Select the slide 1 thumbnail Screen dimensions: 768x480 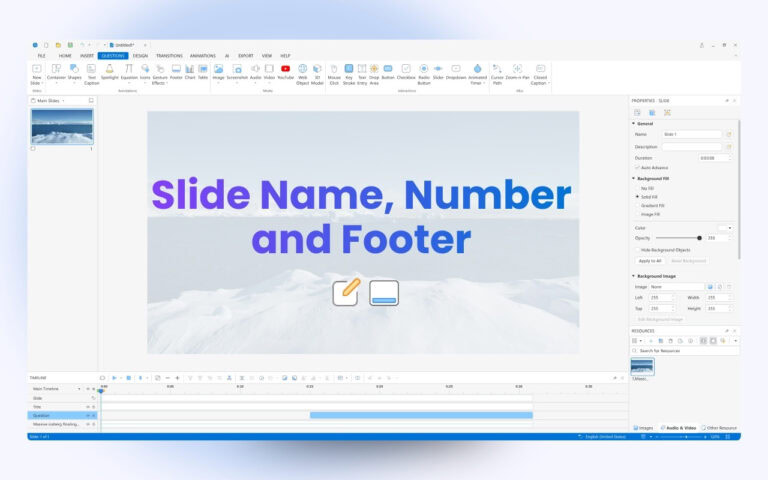pos(62,126)
